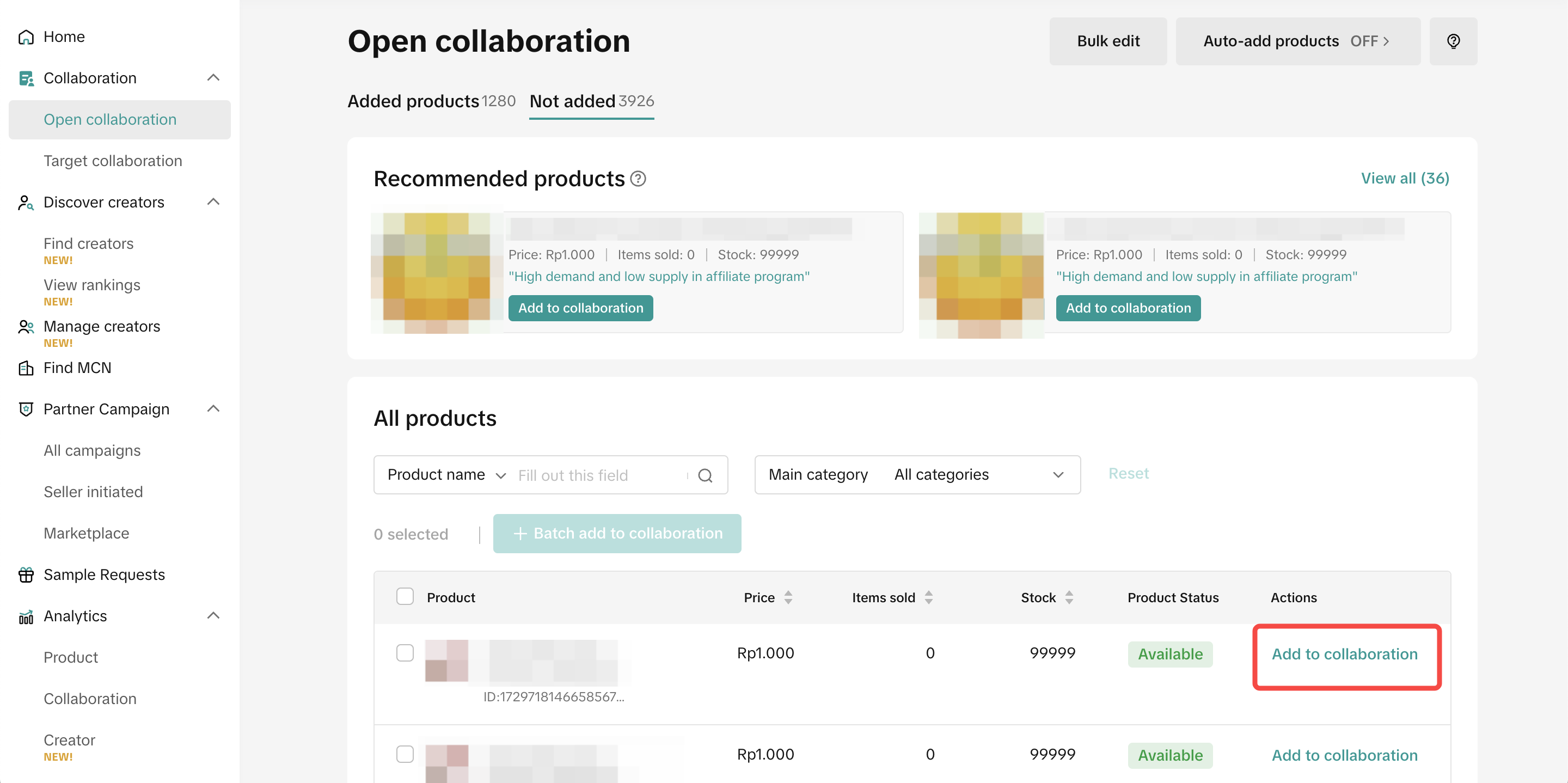Open the Product name filter dropdown

coord(447,475)
